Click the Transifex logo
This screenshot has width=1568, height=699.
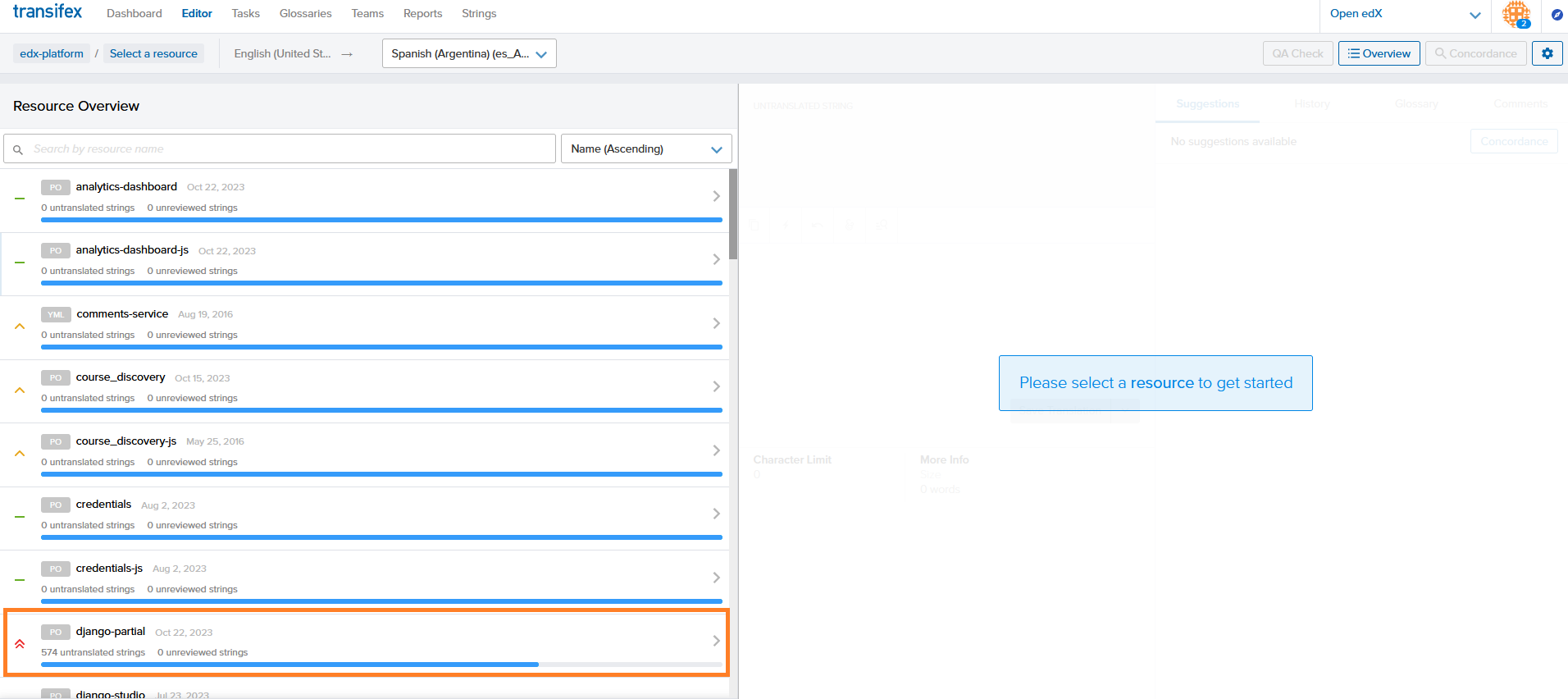[48, 12]
